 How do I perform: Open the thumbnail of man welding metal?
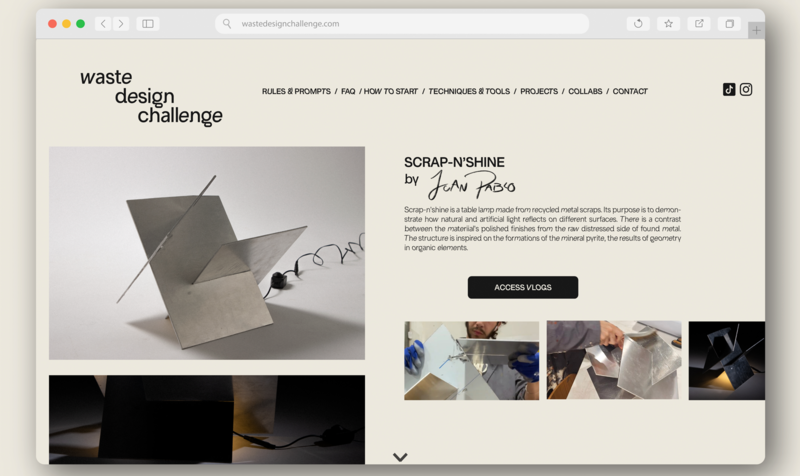(x=471, y=360)
